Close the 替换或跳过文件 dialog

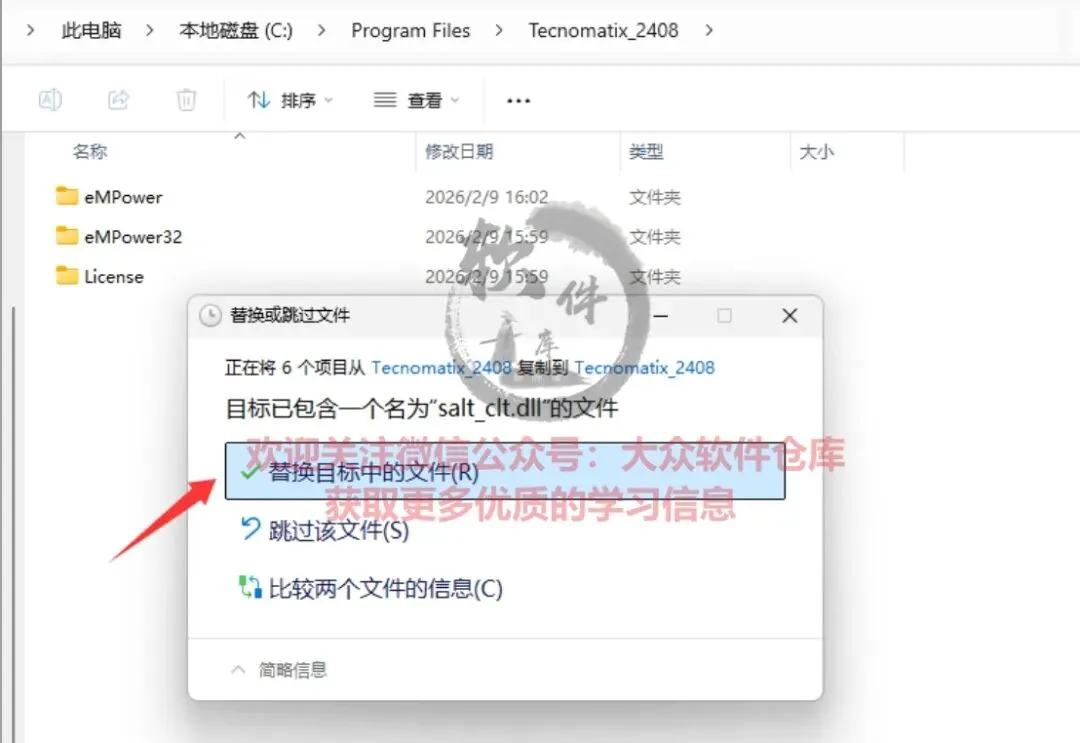[x=790, y=316]
